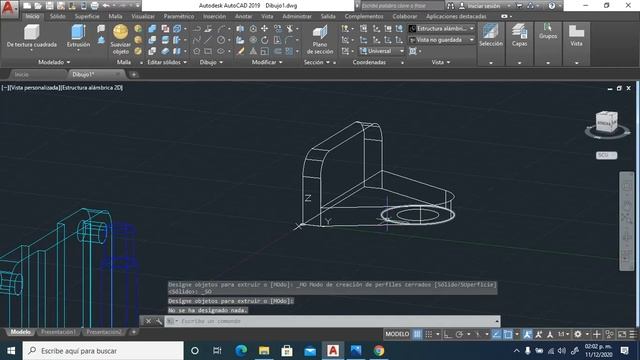Toggle MODELO space button in status bar
This screenshot has height=360, width=640.
(397, 334)
